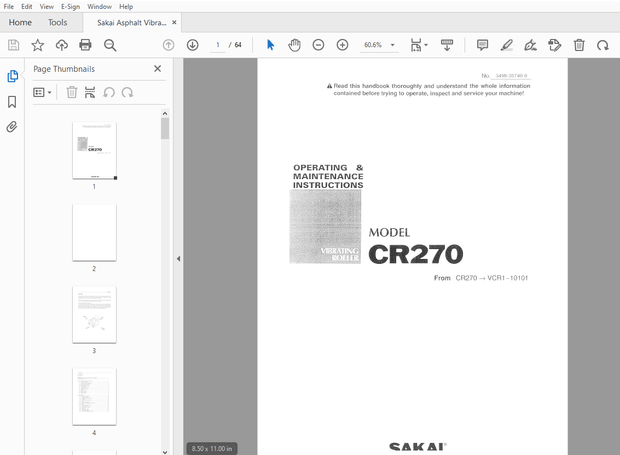This screenshot has height=455, width=620.
Task: Click thumbnail panel page-break print icon
Action: click(x=90, y=93)
